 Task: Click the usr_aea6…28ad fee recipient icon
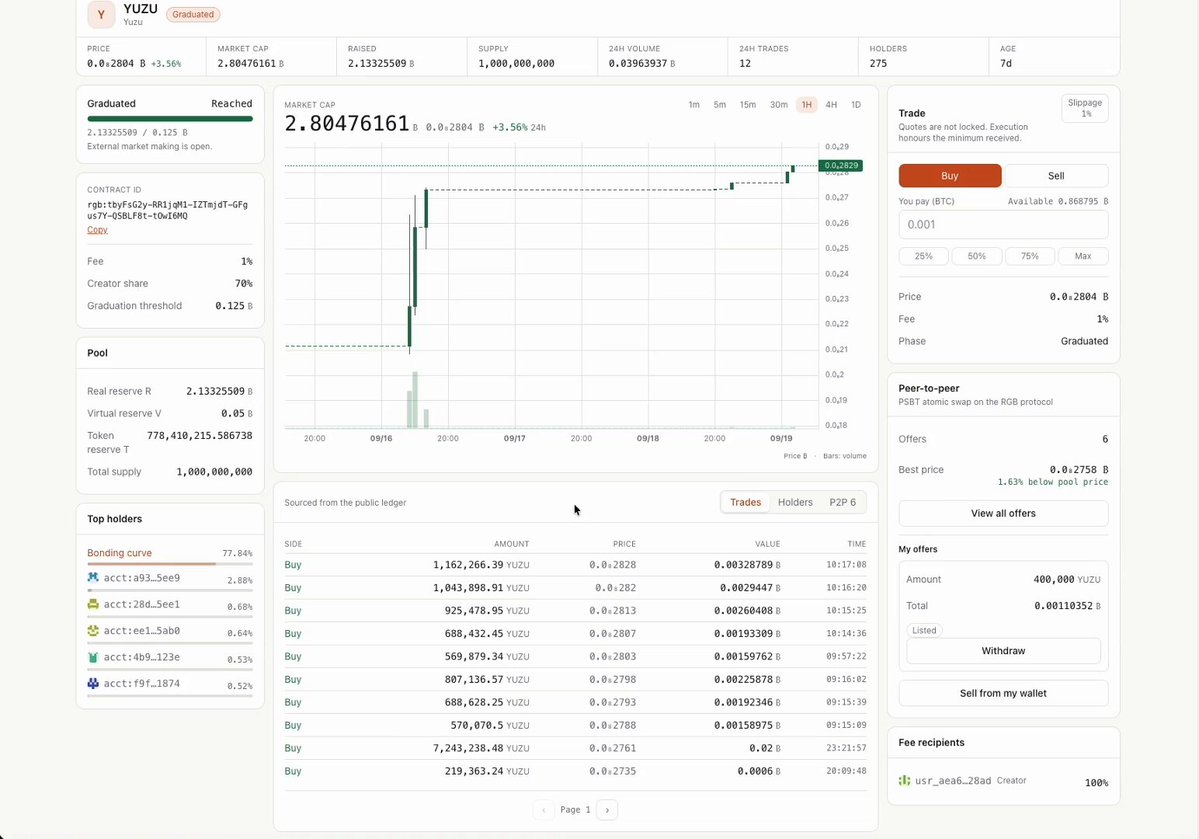(905, 780)
